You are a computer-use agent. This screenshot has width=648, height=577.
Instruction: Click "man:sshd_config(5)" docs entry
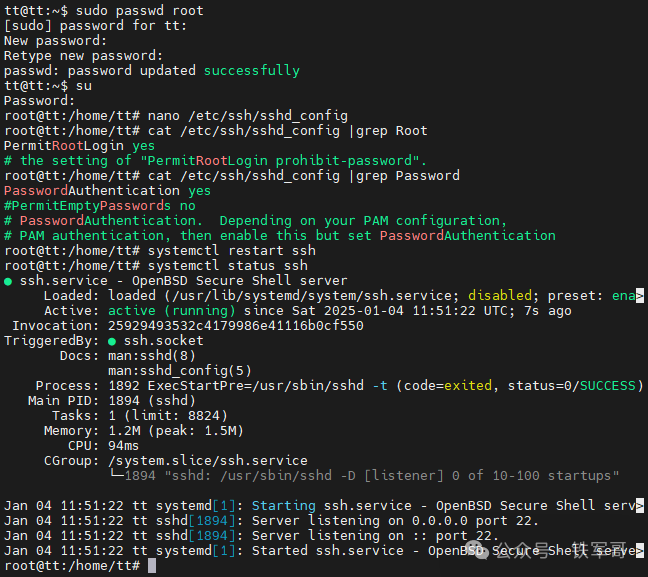tap(180, 370)
